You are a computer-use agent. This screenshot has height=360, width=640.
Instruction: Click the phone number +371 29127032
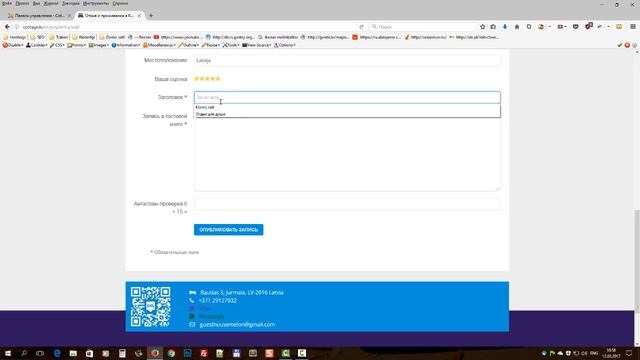[x=218, y=300]
